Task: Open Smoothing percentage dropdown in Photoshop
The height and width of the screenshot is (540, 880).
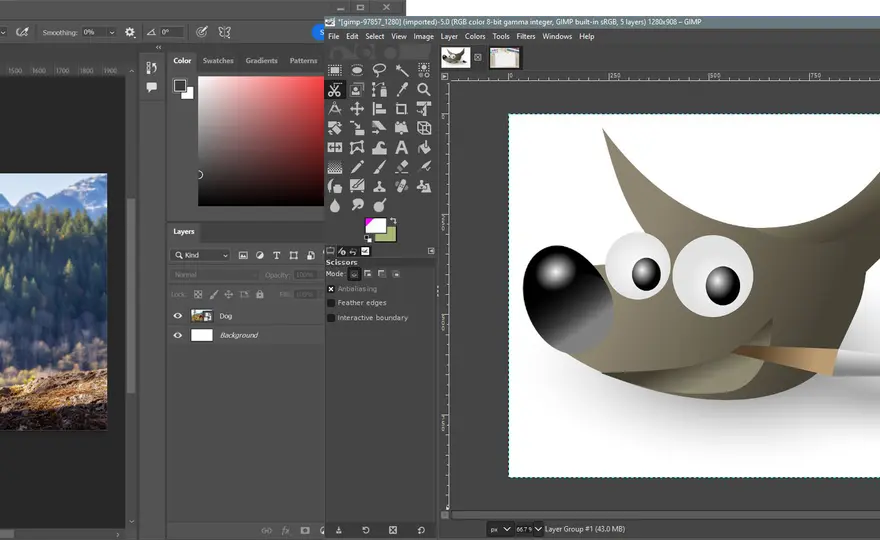Action: click(112, 33)
